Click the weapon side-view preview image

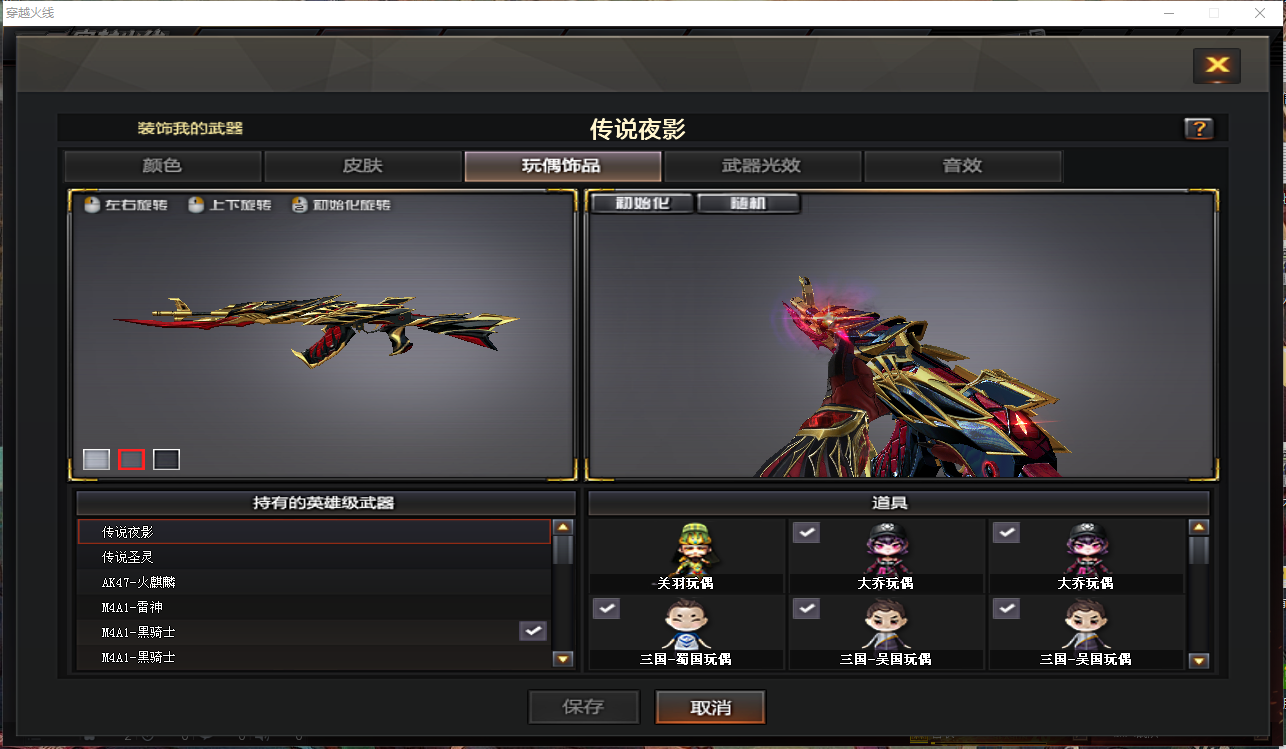pos(323,335)
